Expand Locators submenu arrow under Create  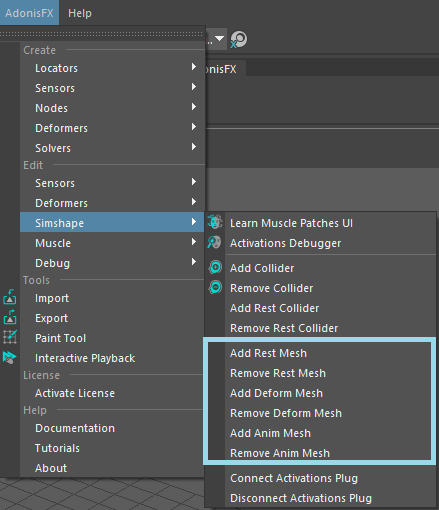click(194, 67)
